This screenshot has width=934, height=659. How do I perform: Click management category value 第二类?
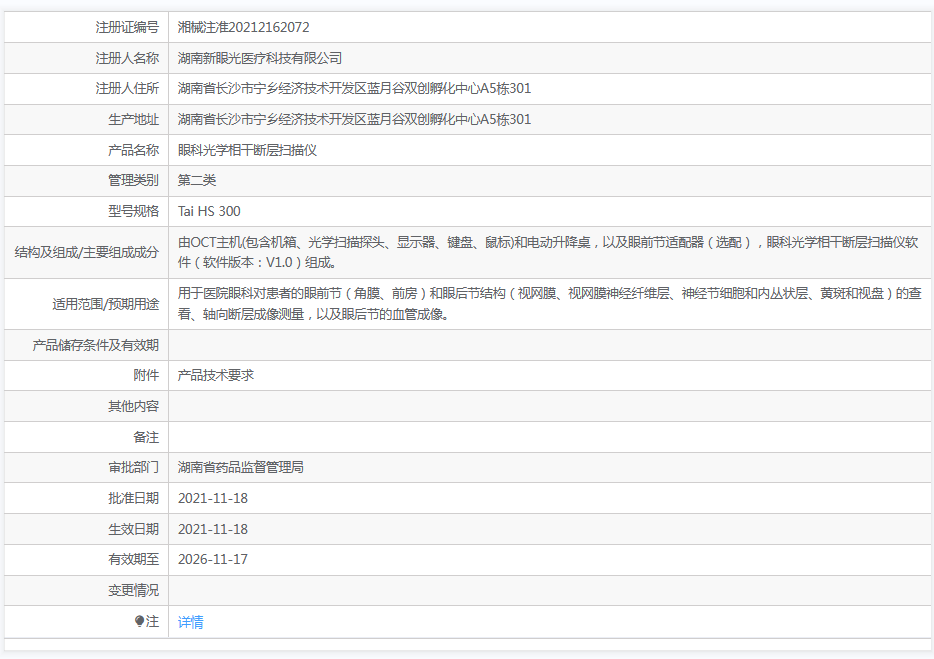(x=197, y=181)
